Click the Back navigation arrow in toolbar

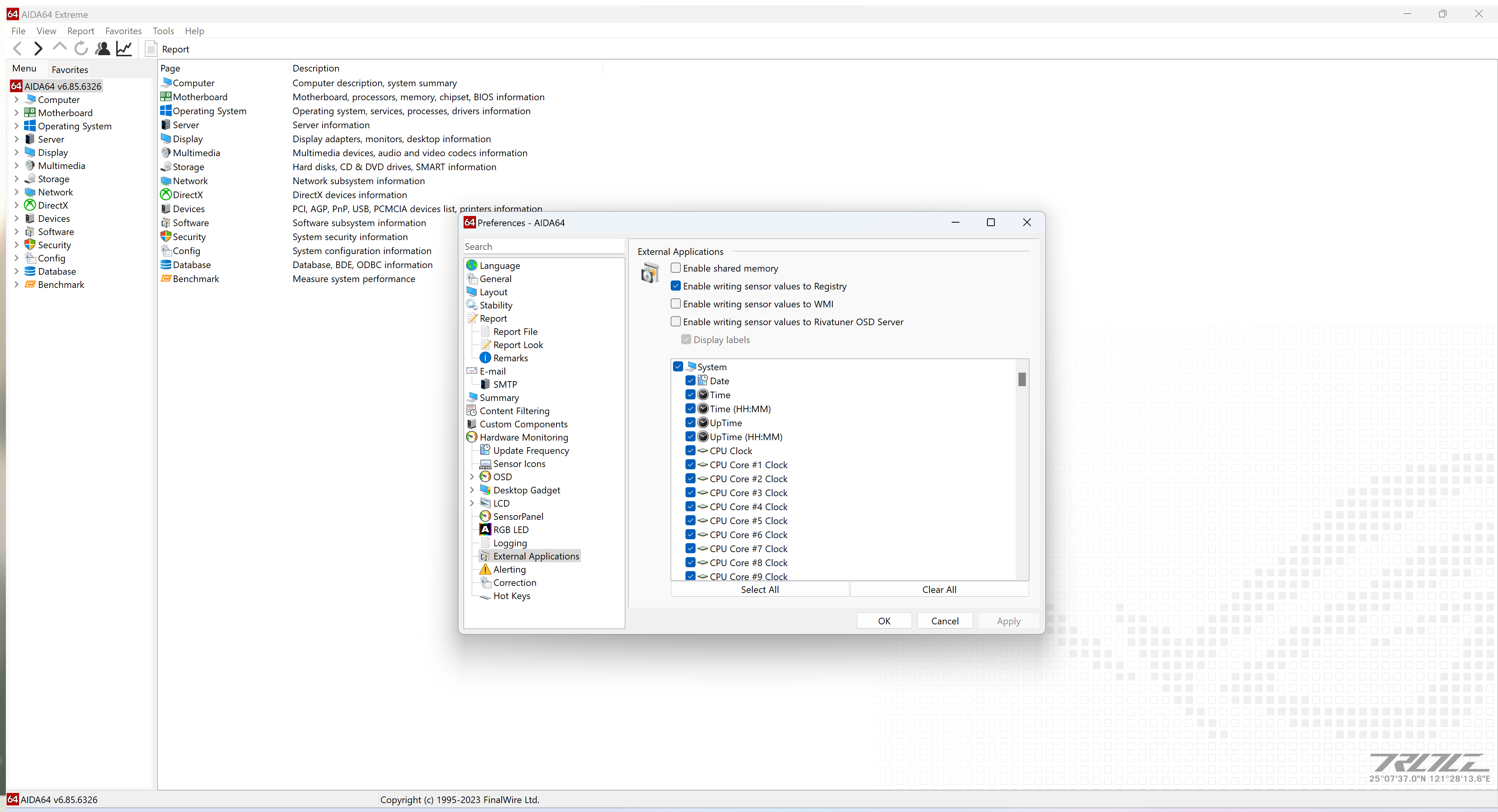point(17,49)
